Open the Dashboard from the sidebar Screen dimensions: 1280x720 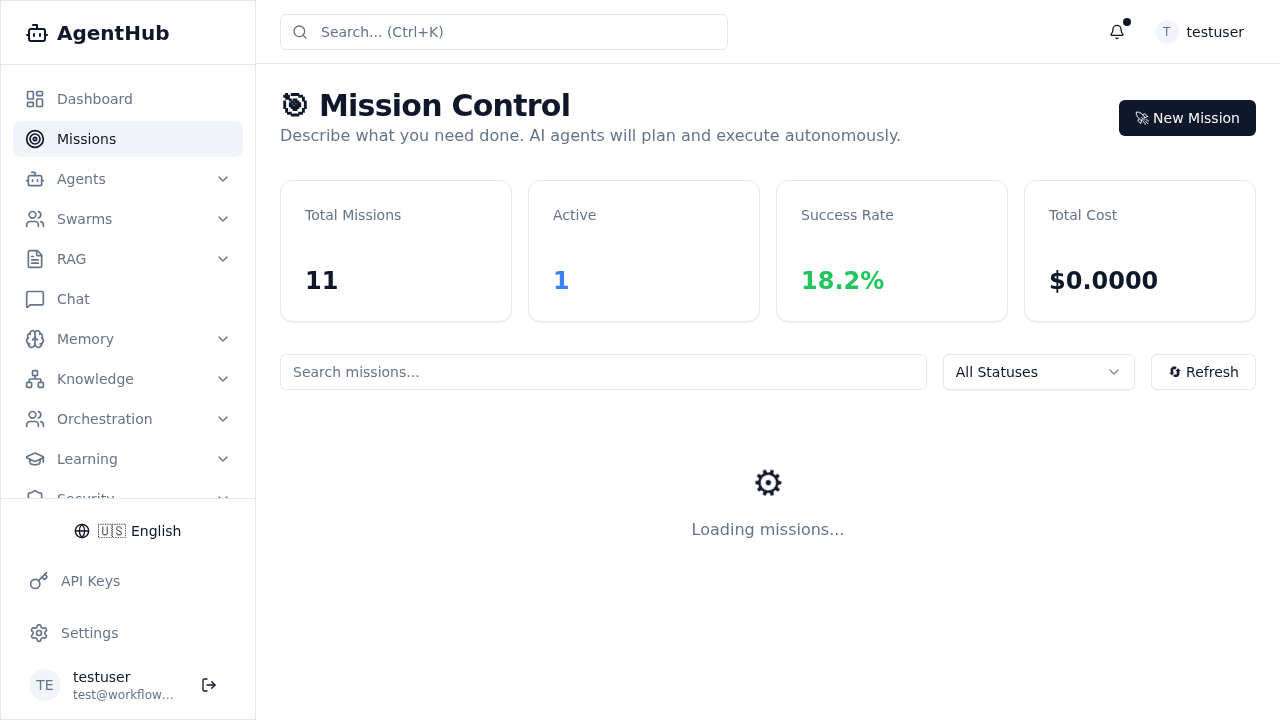(x=95, y=99)
